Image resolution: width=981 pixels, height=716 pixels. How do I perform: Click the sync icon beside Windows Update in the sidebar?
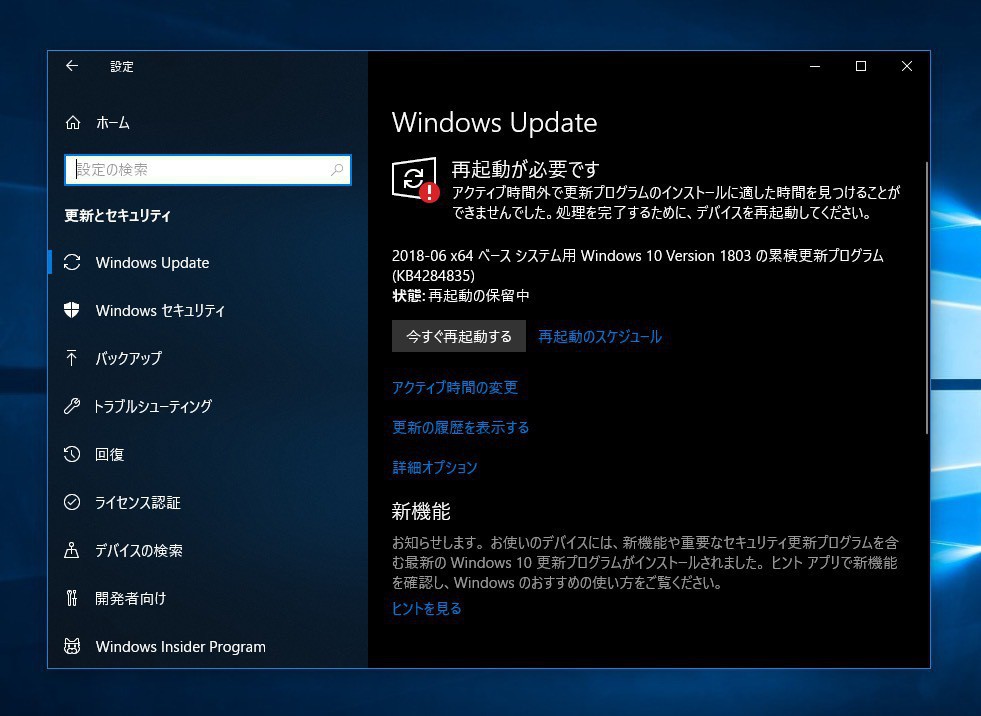coord(72,262)
